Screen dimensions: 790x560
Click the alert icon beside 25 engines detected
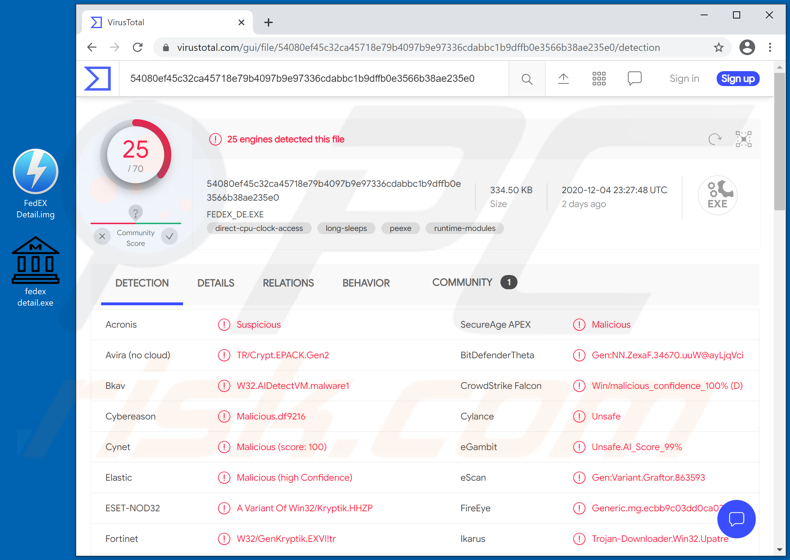tap(215, 139)
